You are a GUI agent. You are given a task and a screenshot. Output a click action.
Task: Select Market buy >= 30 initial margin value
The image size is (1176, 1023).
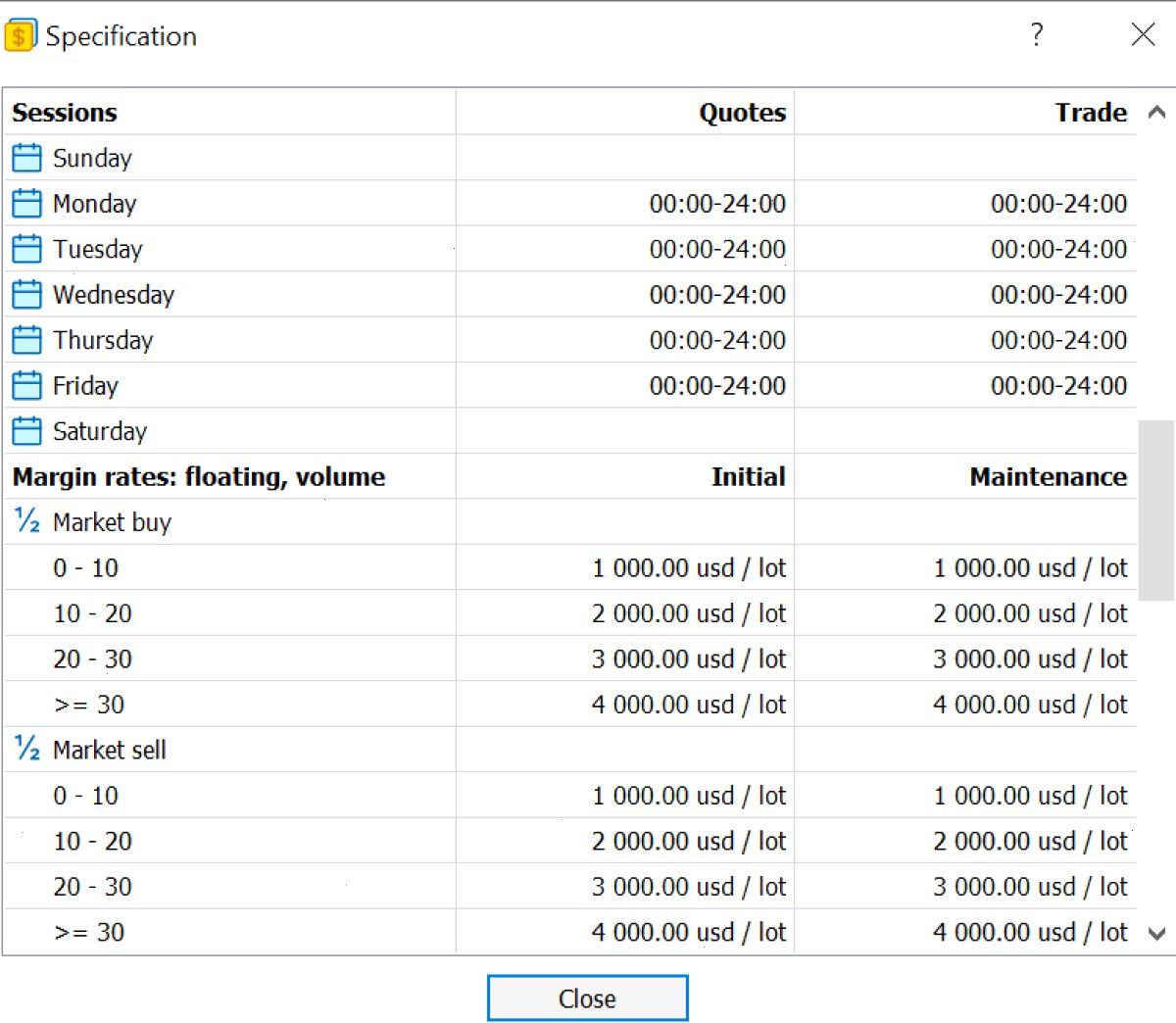click(689, 705)
